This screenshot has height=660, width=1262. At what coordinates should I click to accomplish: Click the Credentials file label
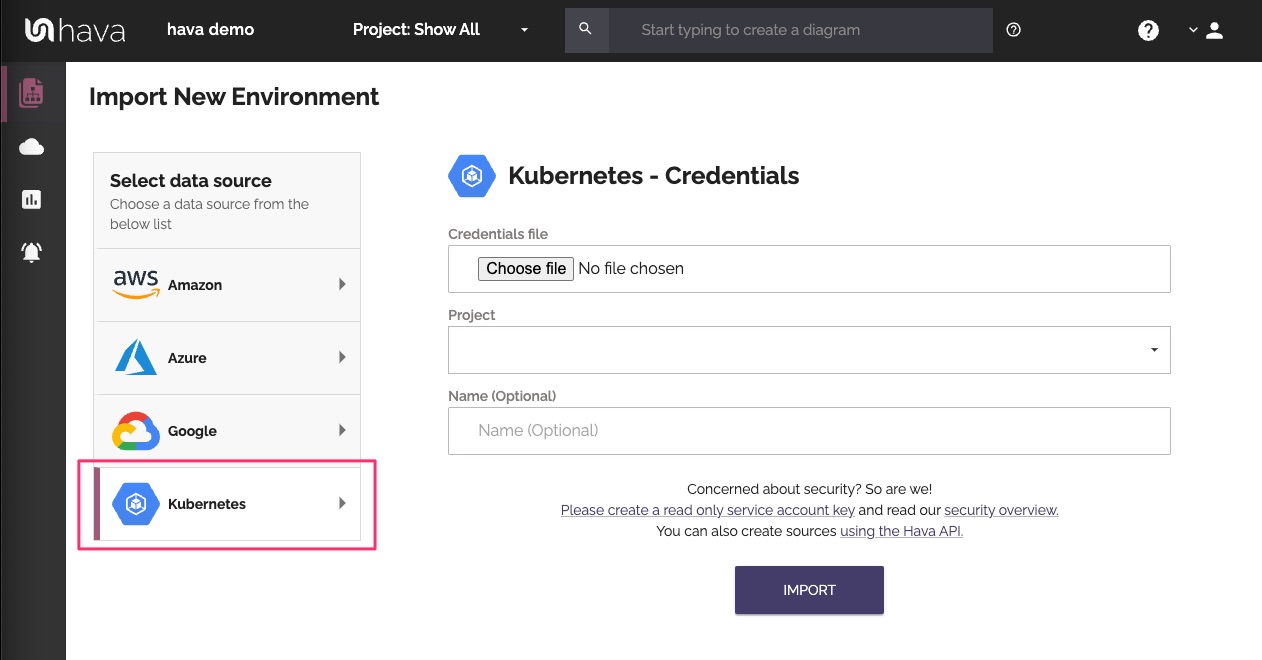(x=498, y=234)
